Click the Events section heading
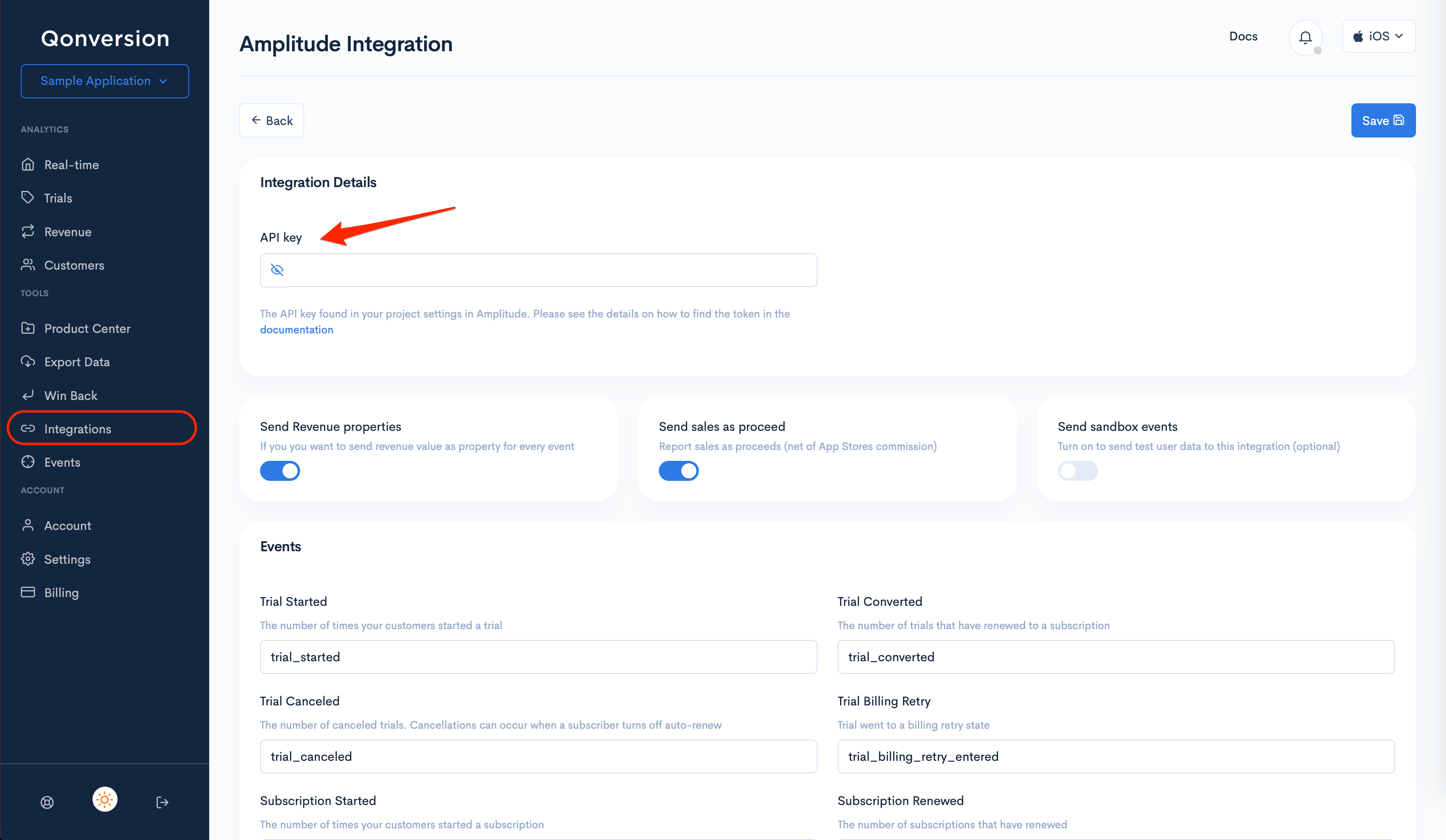The height and width of the screenshot is (840, 1446). coord(280,546)
